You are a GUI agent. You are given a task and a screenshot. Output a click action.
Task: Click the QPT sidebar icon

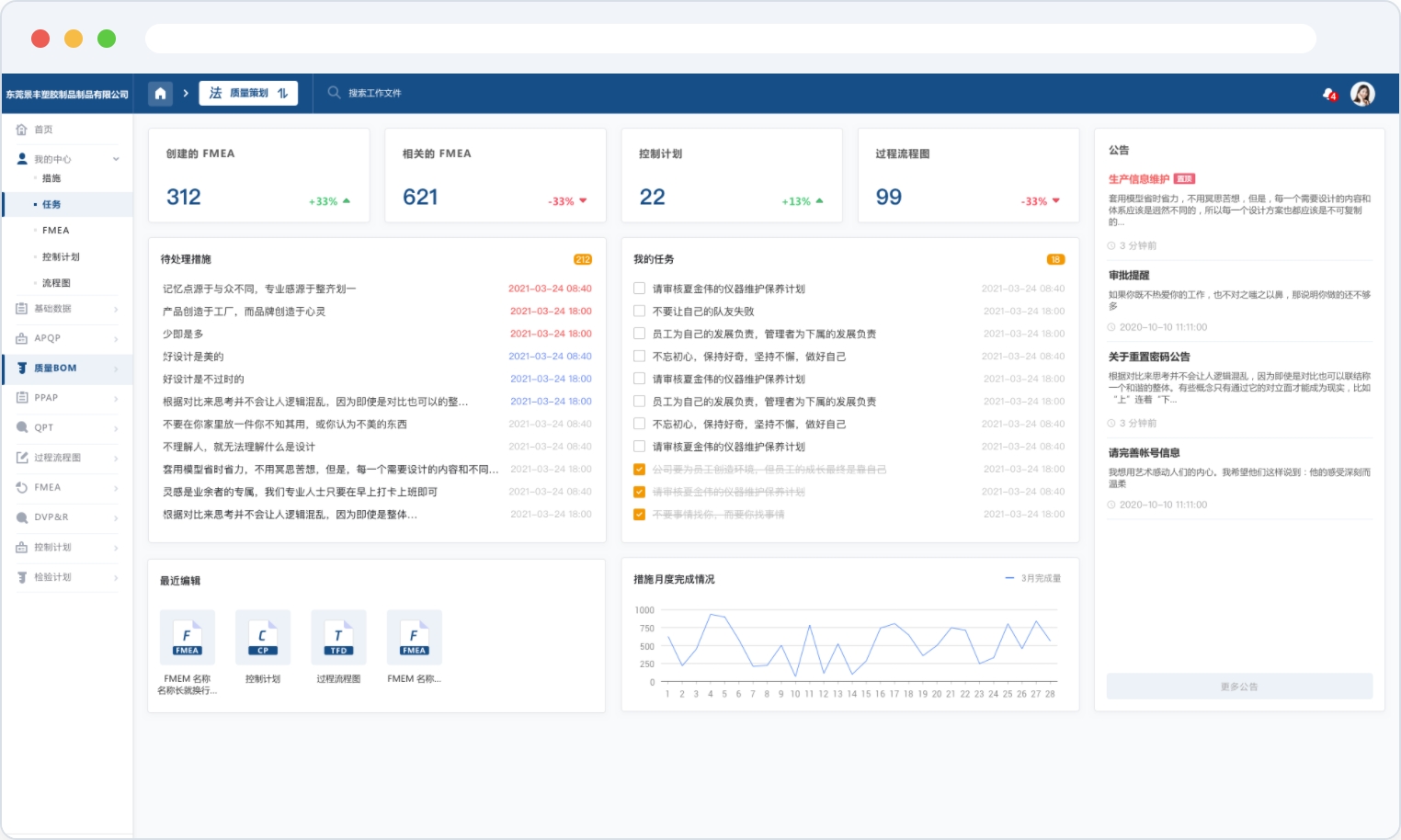pyautogui.click(x=21, y=427)
